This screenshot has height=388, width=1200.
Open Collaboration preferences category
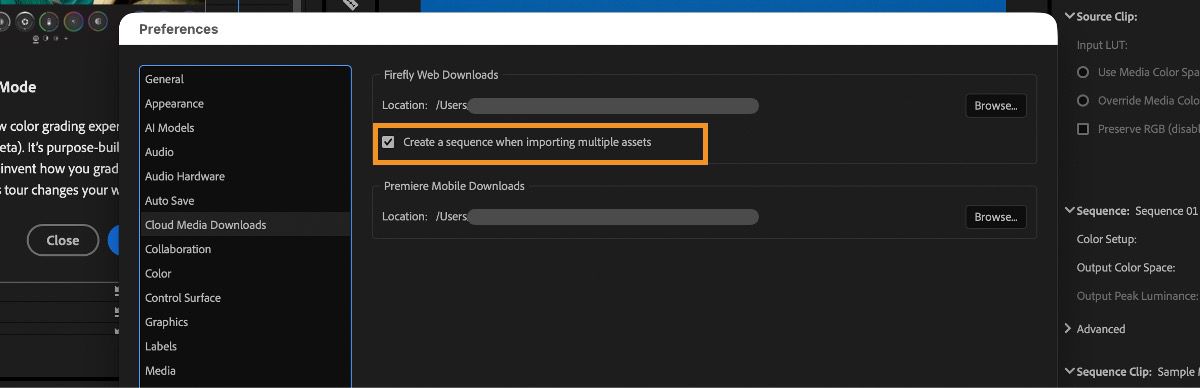point(246,249)
